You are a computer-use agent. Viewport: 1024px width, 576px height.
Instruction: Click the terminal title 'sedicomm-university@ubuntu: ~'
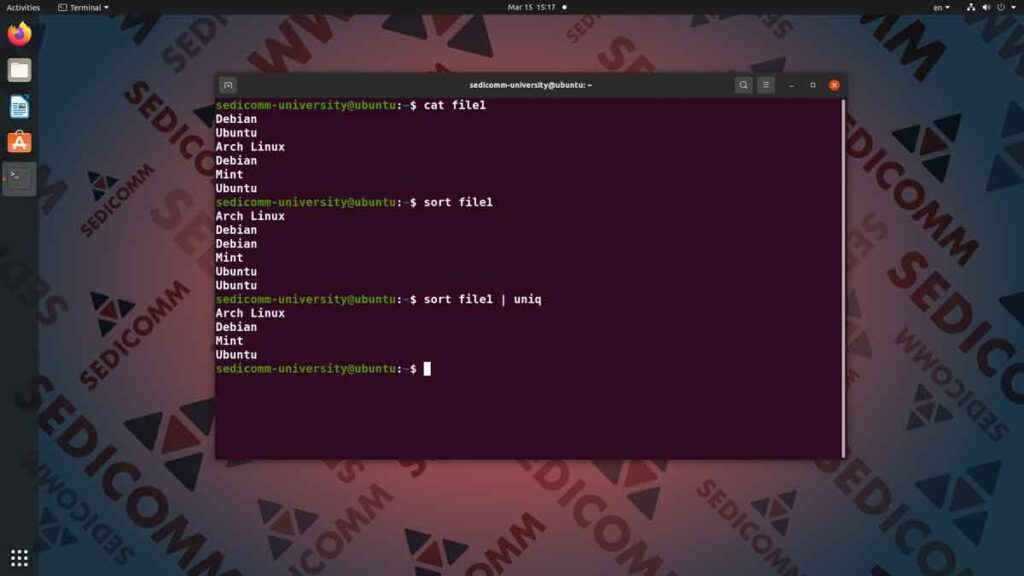coord(530,85)
